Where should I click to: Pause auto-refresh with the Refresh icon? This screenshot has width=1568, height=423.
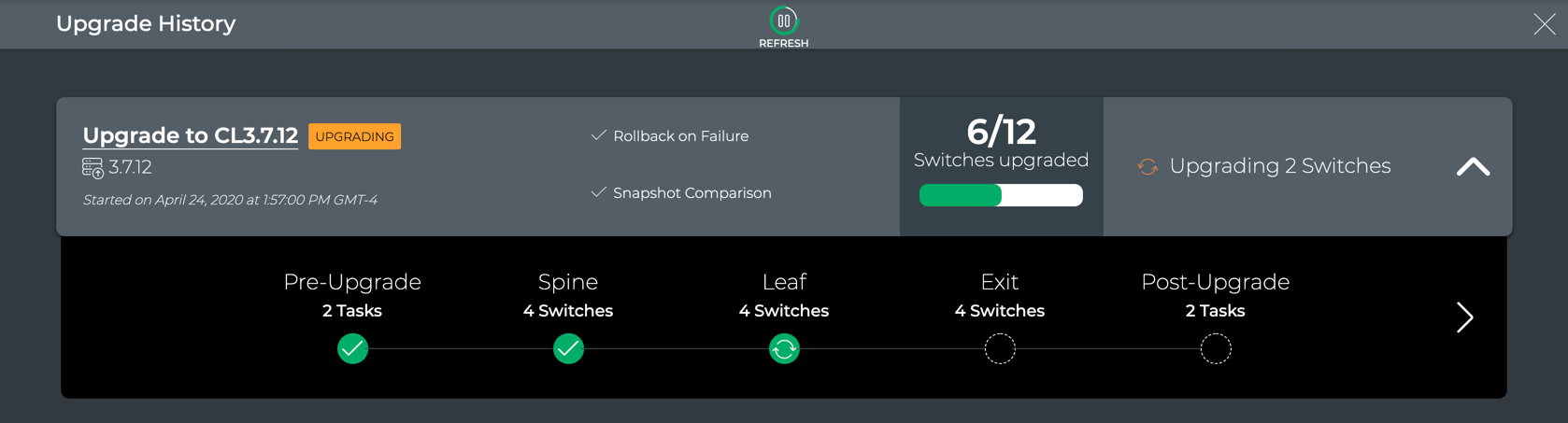(x=783, y=21)
